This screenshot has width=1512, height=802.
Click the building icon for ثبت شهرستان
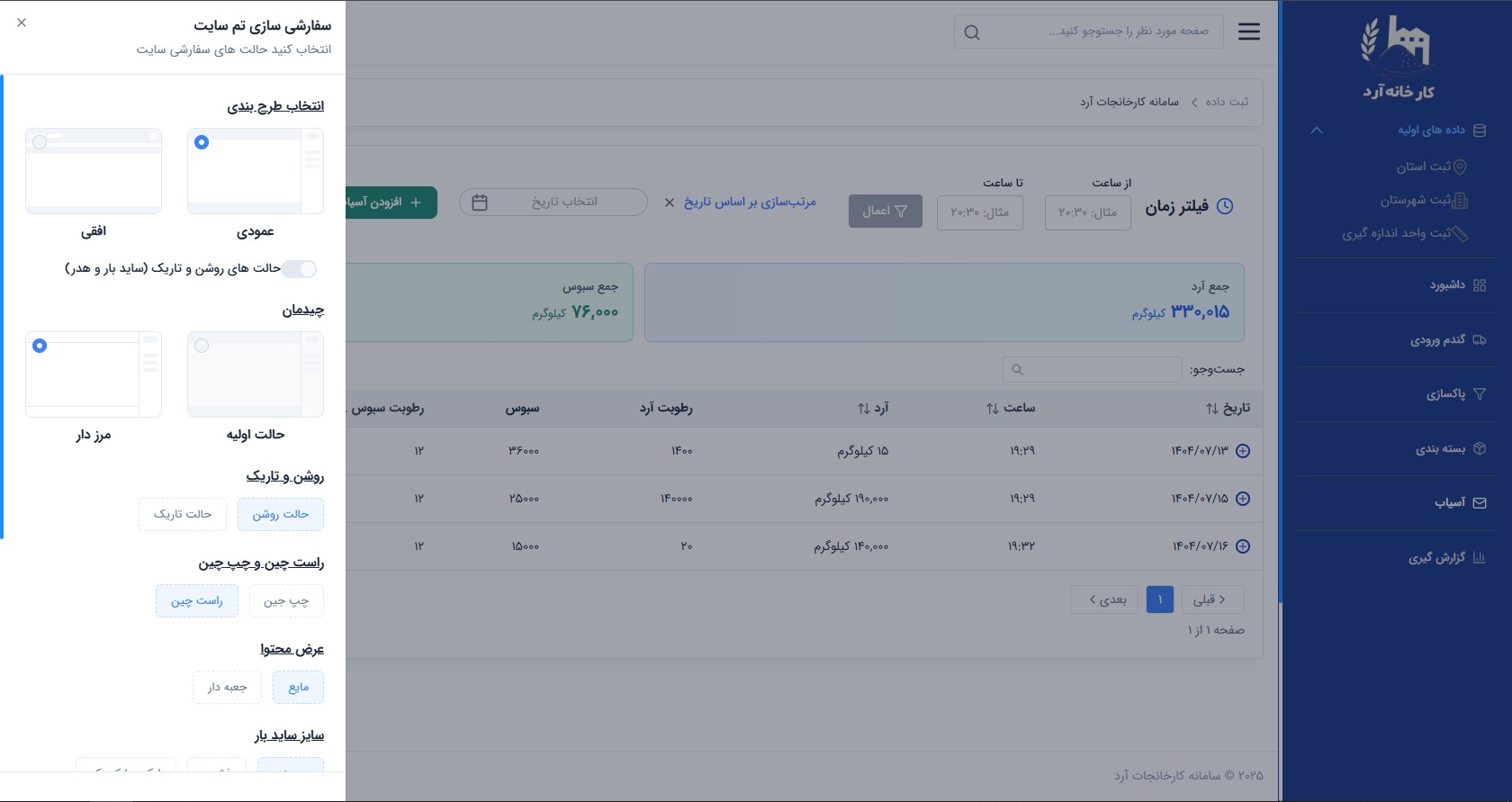(x=1461, y=200)
